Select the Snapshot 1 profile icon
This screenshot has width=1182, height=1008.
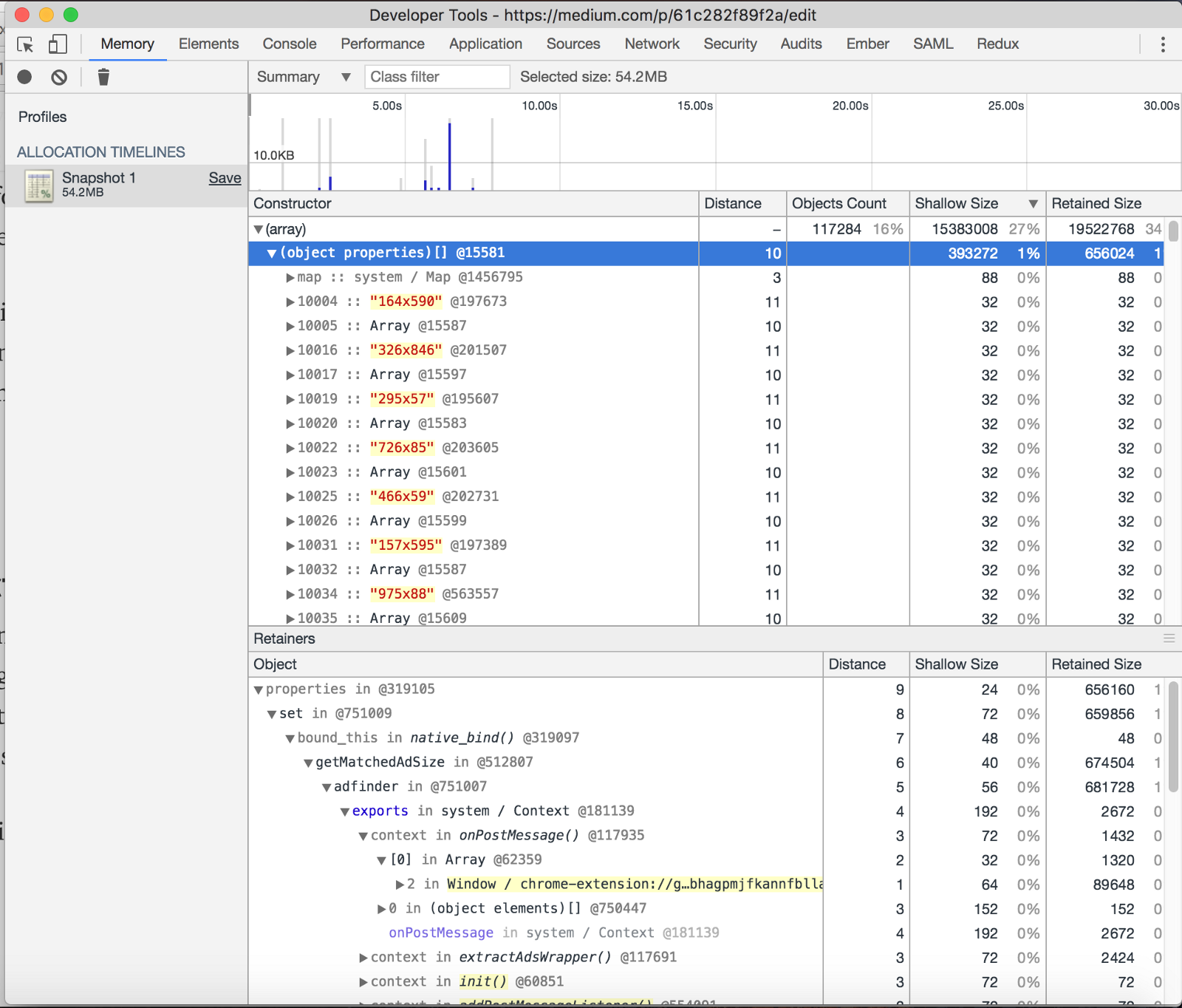click(38, 185)
